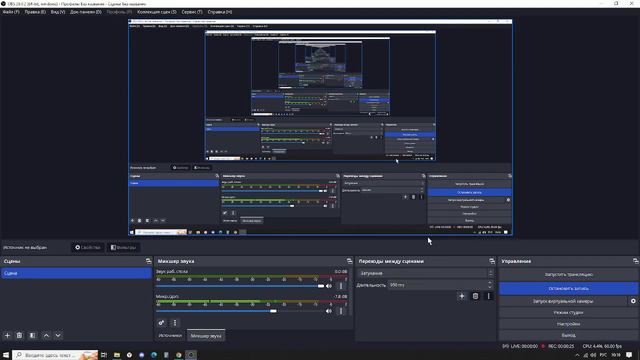Switch to Источники tab
Viewport: 640px width, 360px height.
pos(170,336)
